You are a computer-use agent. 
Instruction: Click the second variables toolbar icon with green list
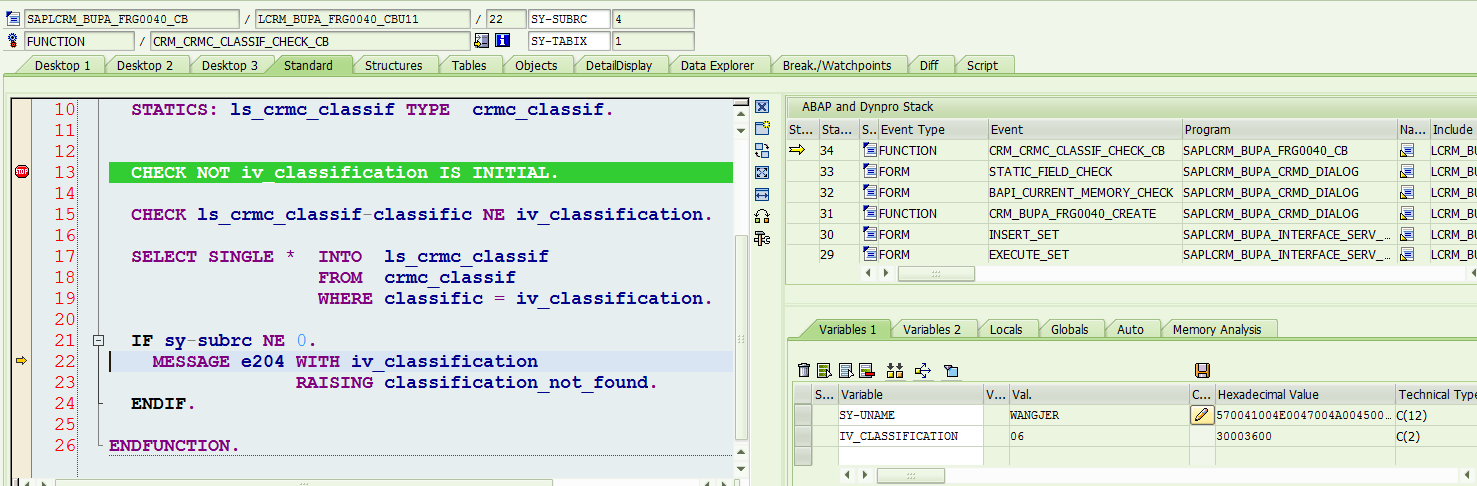click(x=824, y=370)
